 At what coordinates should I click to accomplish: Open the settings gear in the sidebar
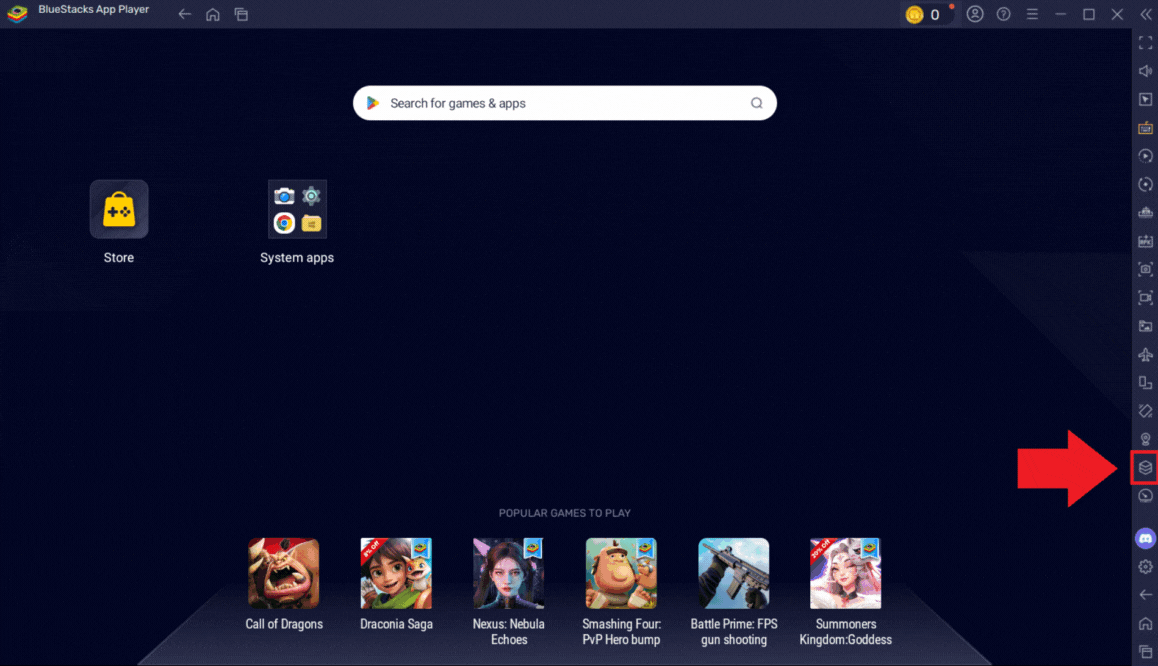coord(1145,567)
